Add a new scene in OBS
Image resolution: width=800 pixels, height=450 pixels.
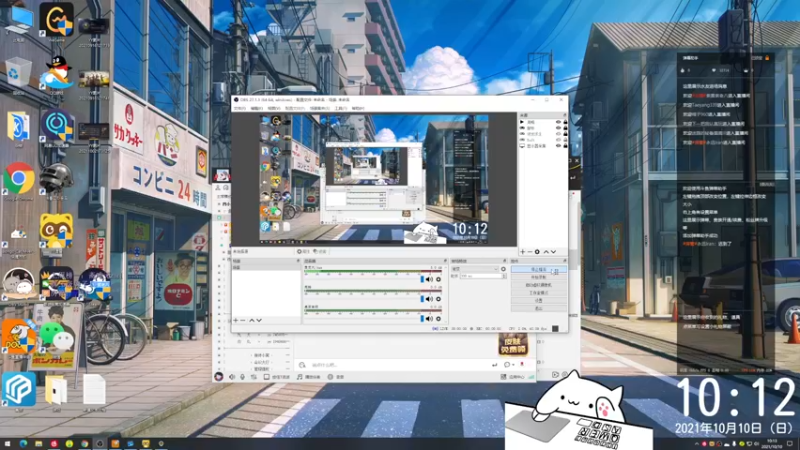235,320
